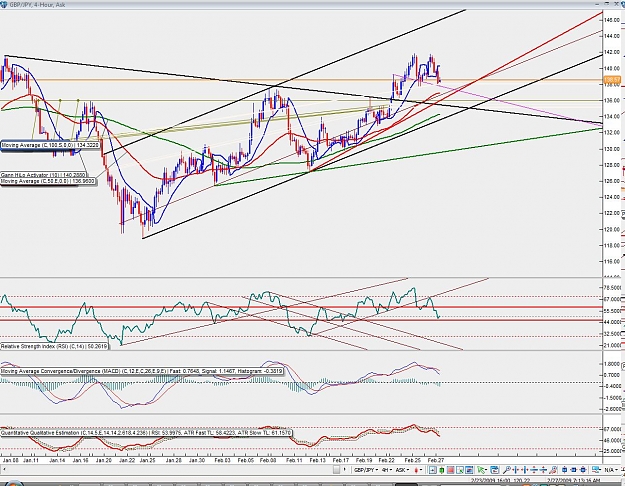Click the green cursor arrow tool
The image size is (625, 486).
pos(481,470)
